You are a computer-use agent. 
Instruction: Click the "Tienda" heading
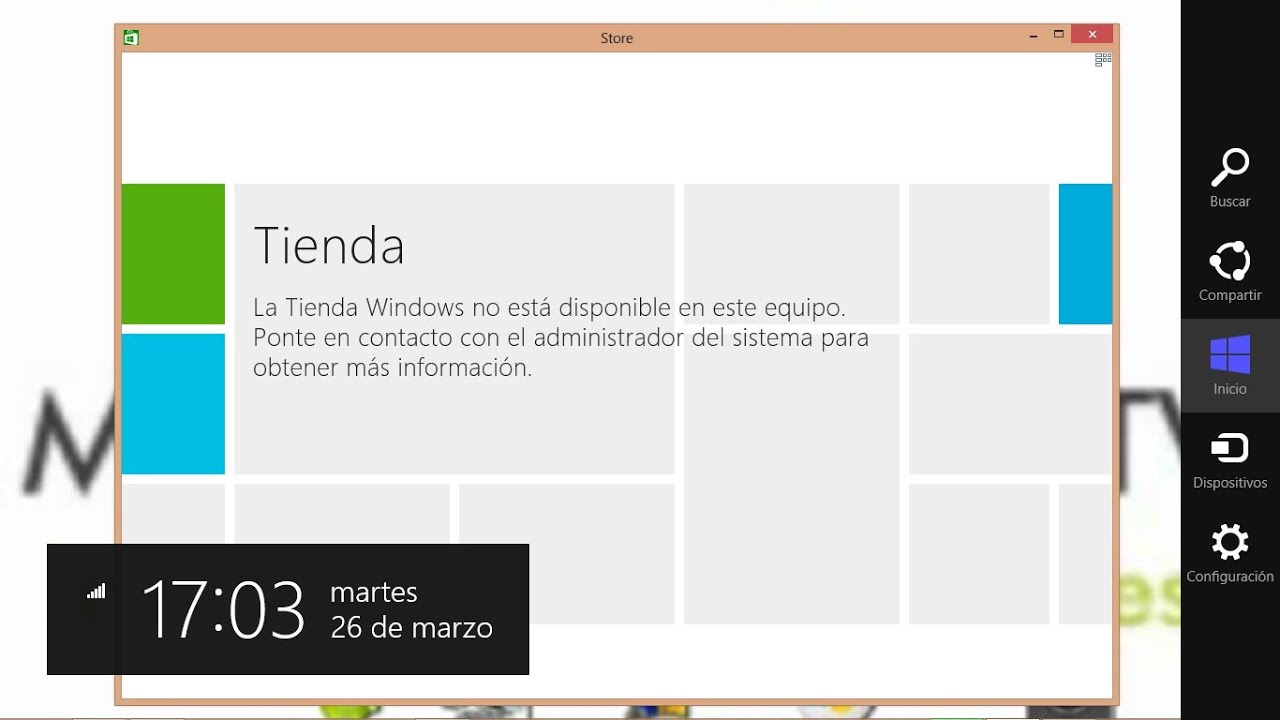pyautogui.click(x=329, y=245)
